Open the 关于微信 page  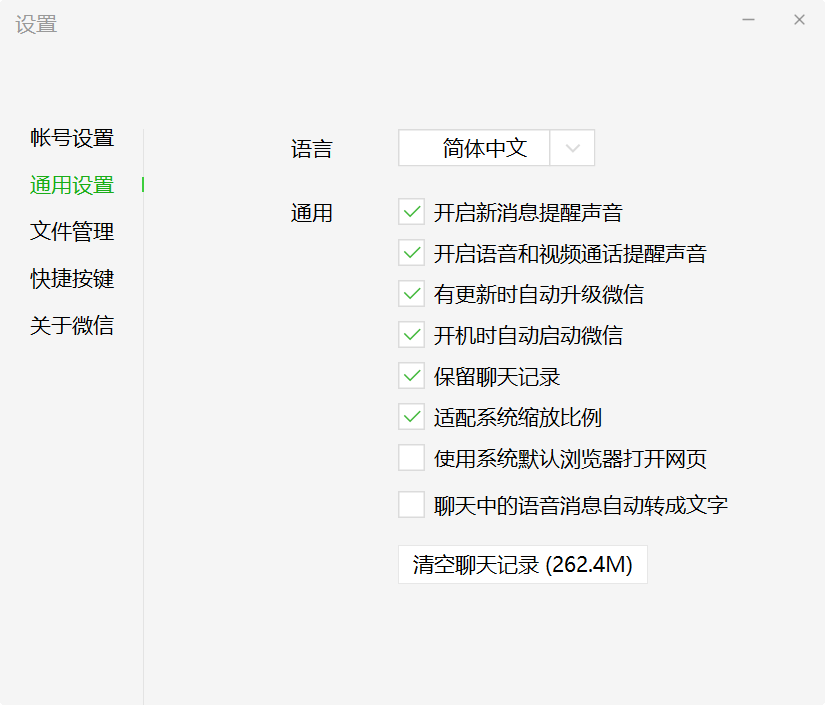(72, 325)
